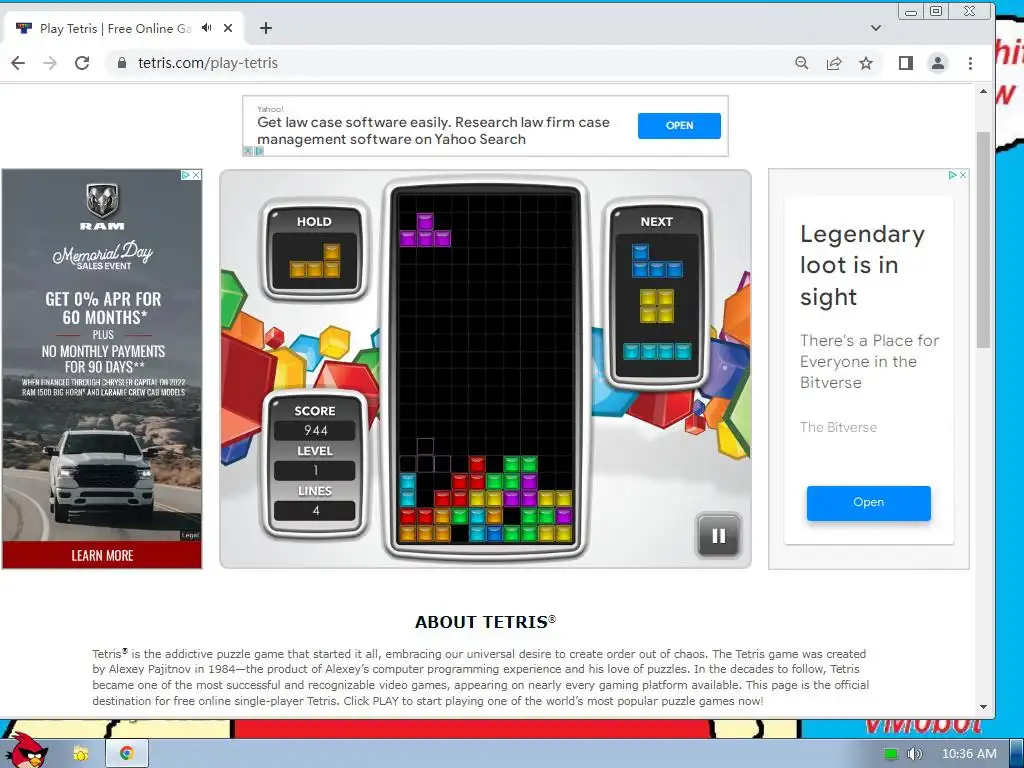1024x768 pixels.
Task: Click the page scrollbar down arrow
Action: (984, 707)
